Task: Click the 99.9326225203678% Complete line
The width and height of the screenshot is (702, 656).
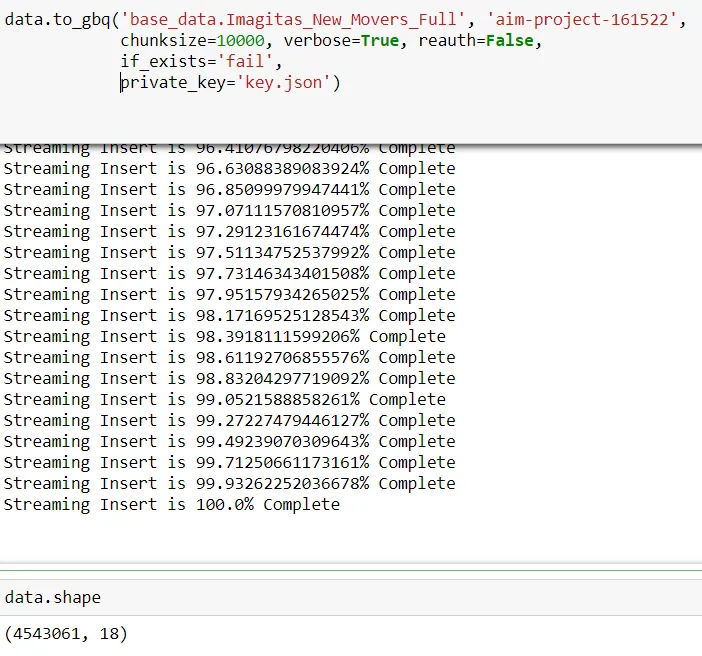Action: (x=230, y=484)
